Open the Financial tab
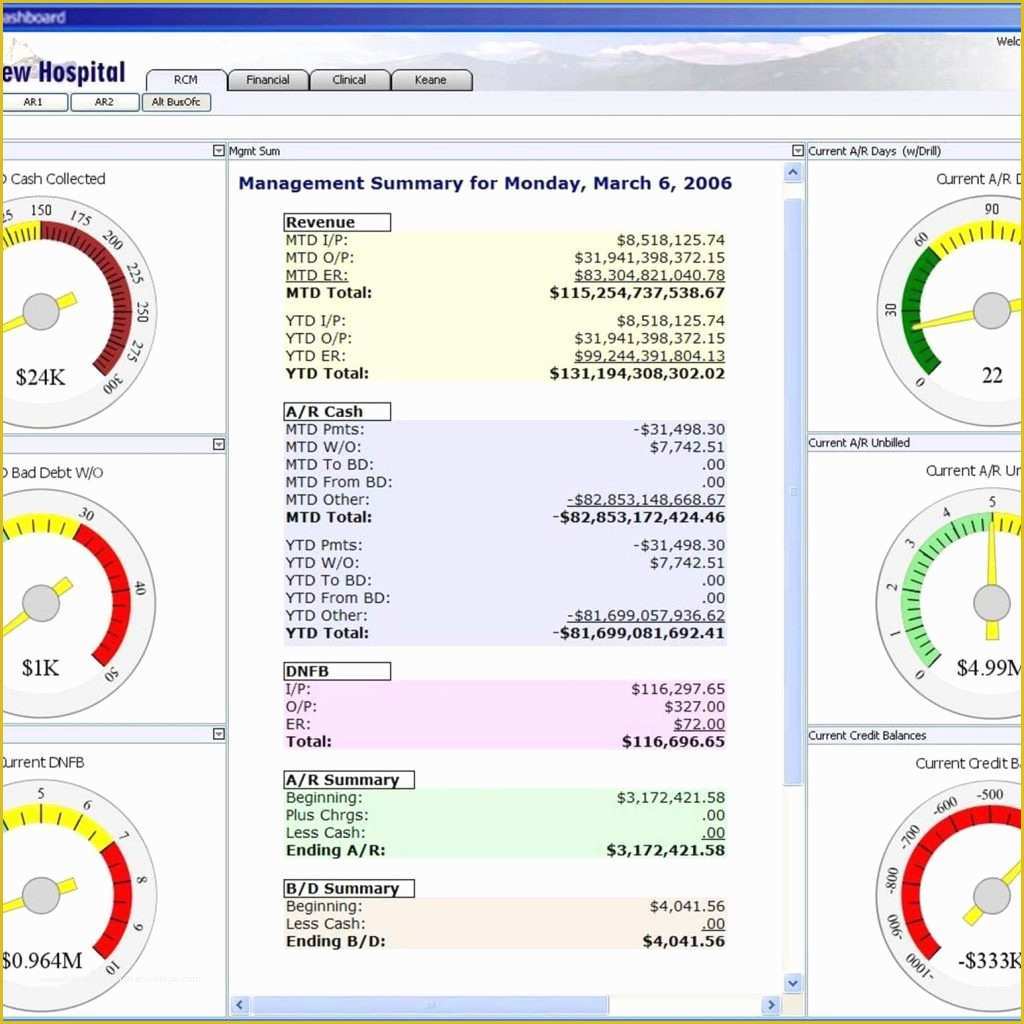Viewport: 1024px width, 1024px height. pyautogui.click(x=268, y=80)
